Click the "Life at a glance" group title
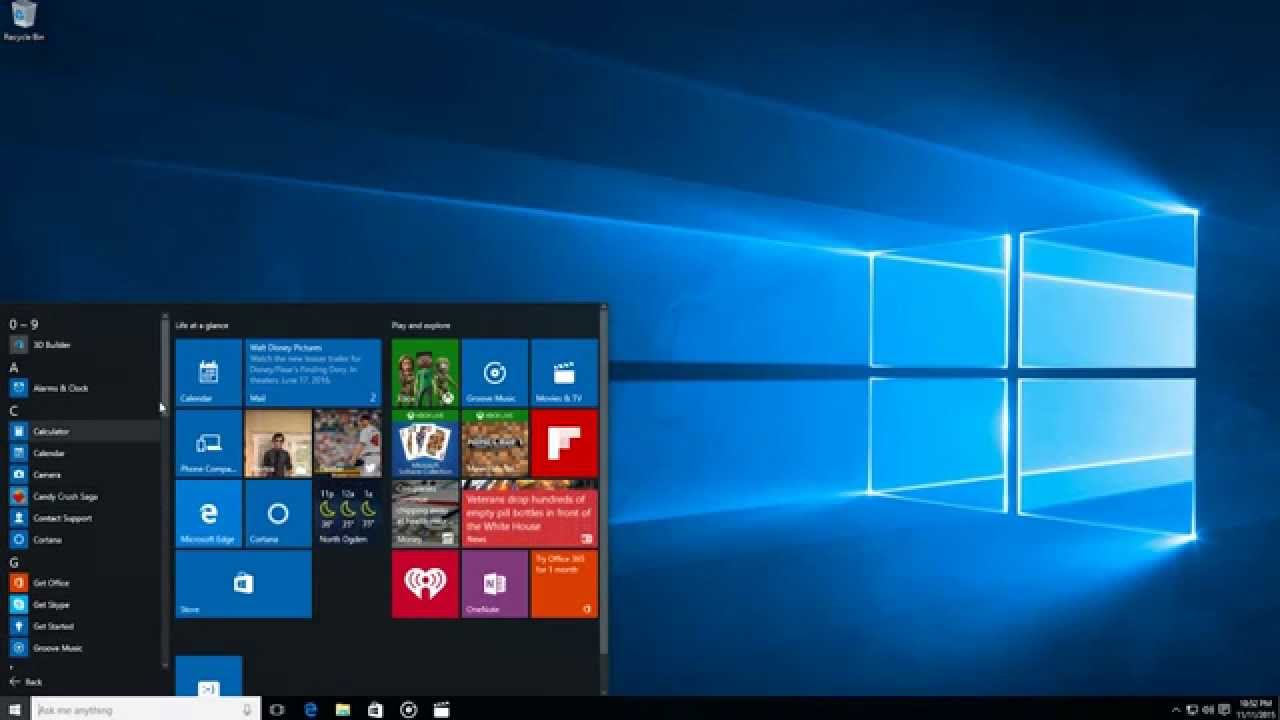 202,326
